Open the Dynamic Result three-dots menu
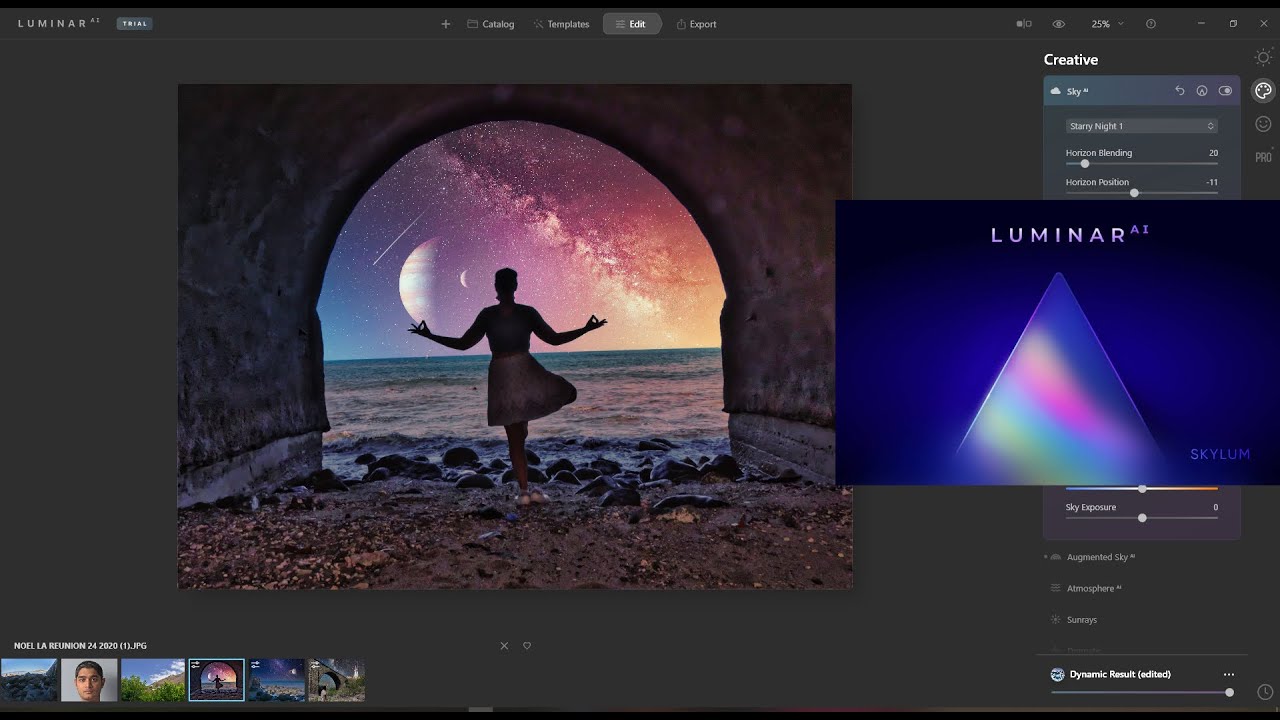The width and height of the screenshot is (1280, 720). point(1229,675)
